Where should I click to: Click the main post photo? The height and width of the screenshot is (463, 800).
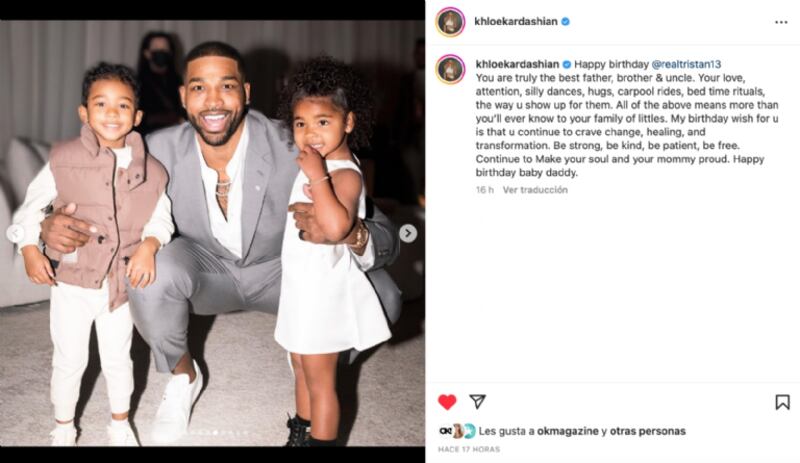pos(212,233)
